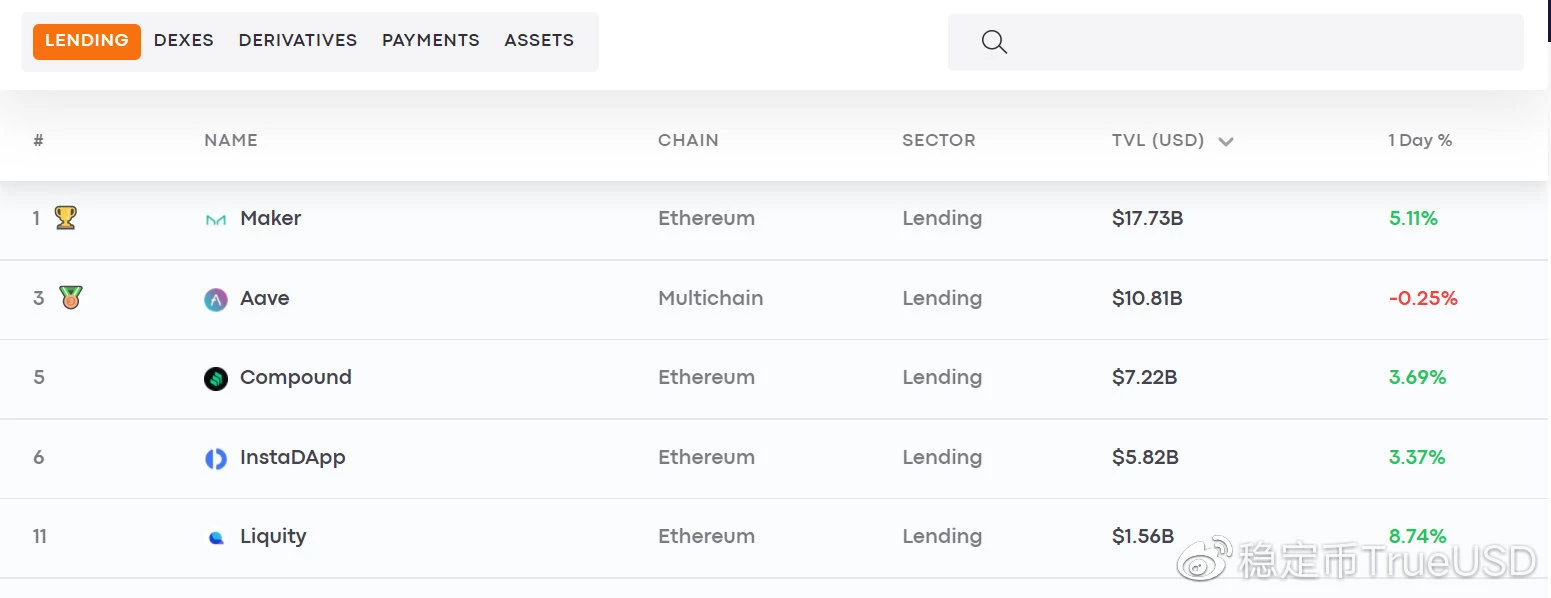The image size is (1551, 598).
Task: Sort the table by NAME column
Action: click(x=231, y=140)
